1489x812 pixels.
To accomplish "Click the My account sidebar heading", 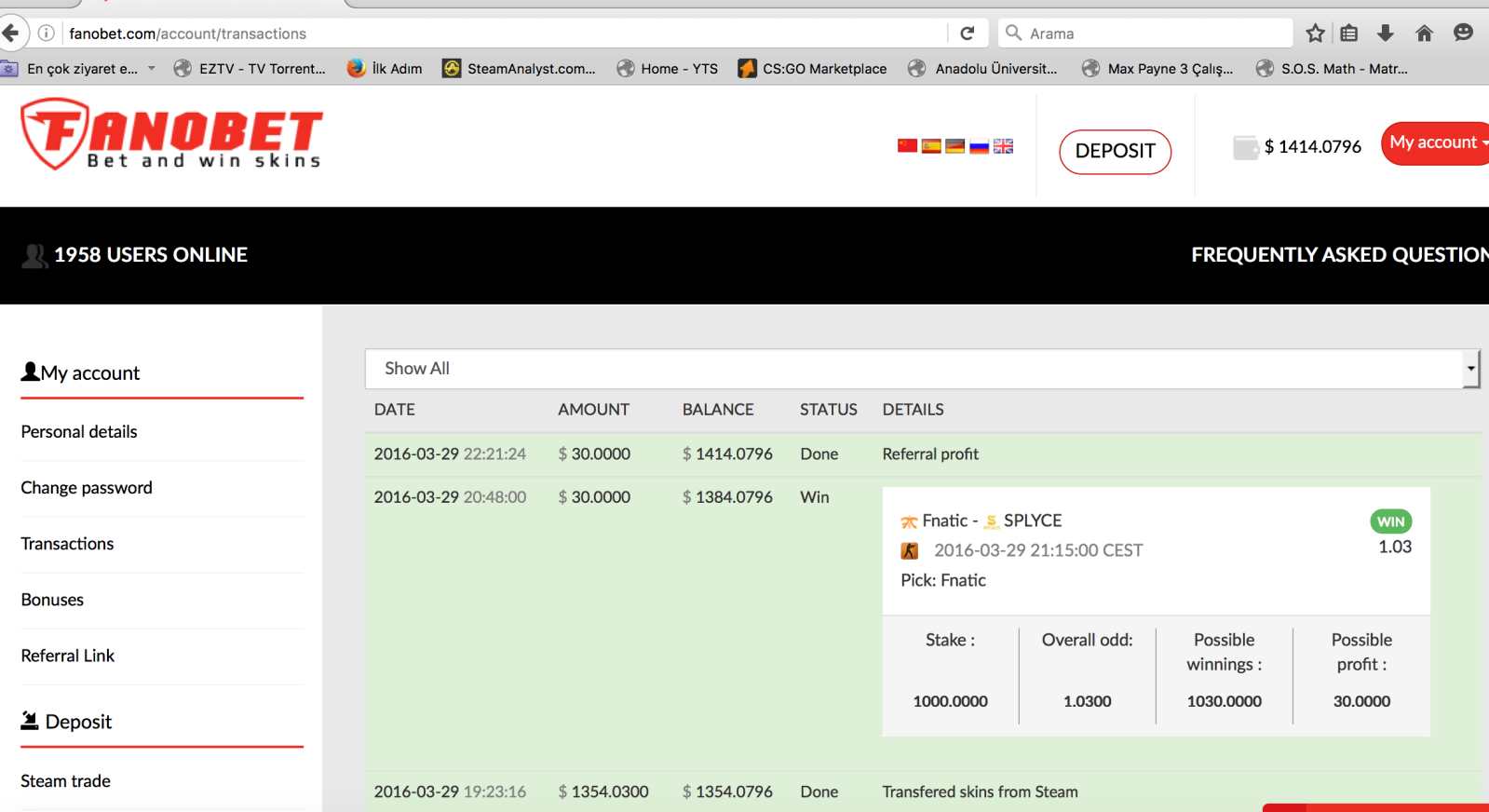I will tap(80, 373).
